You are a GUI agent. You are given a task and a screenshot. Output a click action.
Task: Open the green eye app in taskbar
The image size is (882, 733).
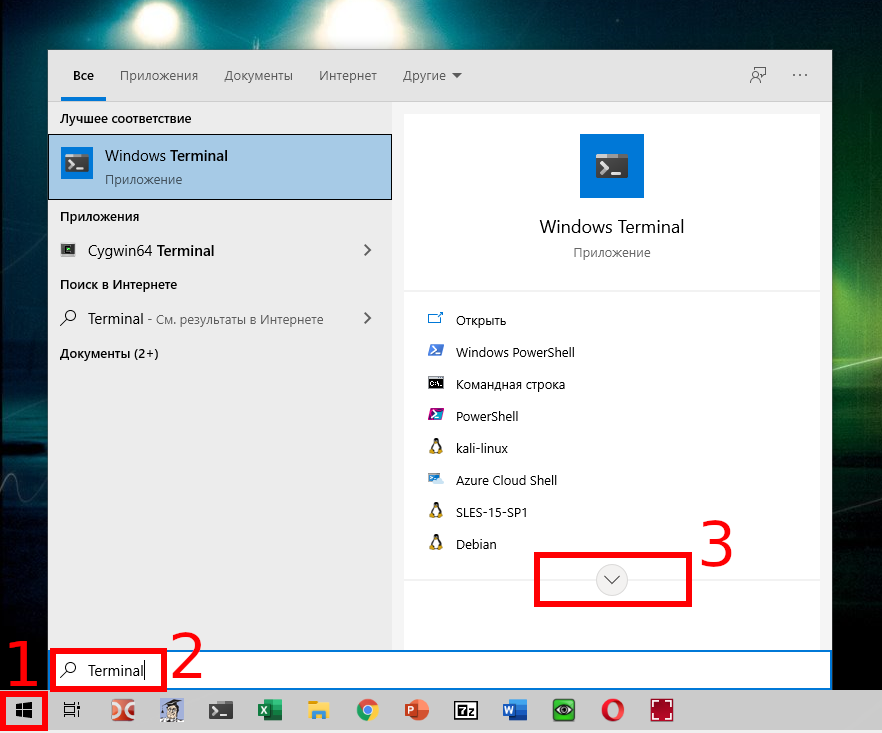pos(564,710)
